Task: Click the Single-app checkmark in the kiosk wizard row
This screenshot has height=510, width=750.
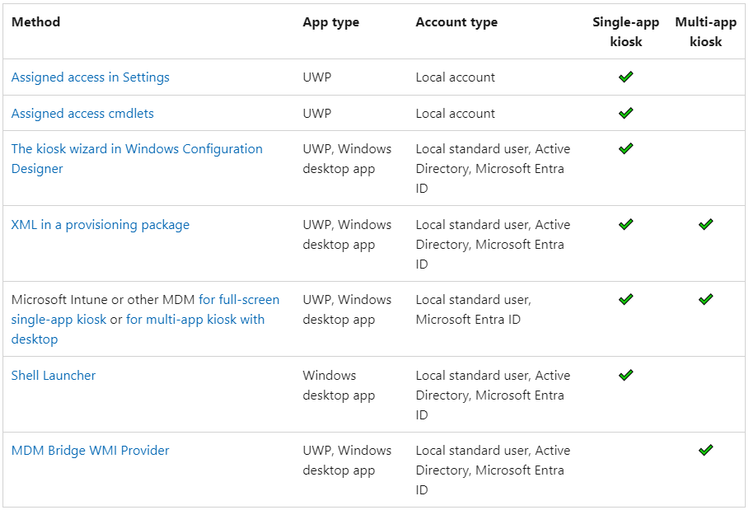Action: click(x=626, y=148)
